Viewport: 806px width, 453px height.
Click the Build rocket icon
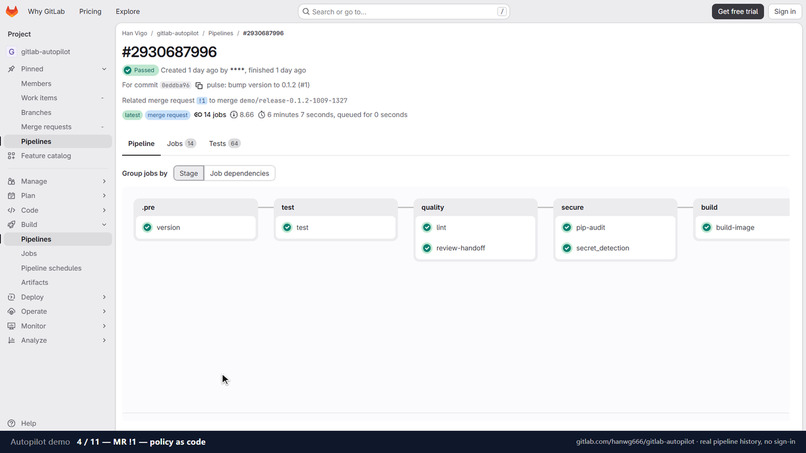[11, 225]
